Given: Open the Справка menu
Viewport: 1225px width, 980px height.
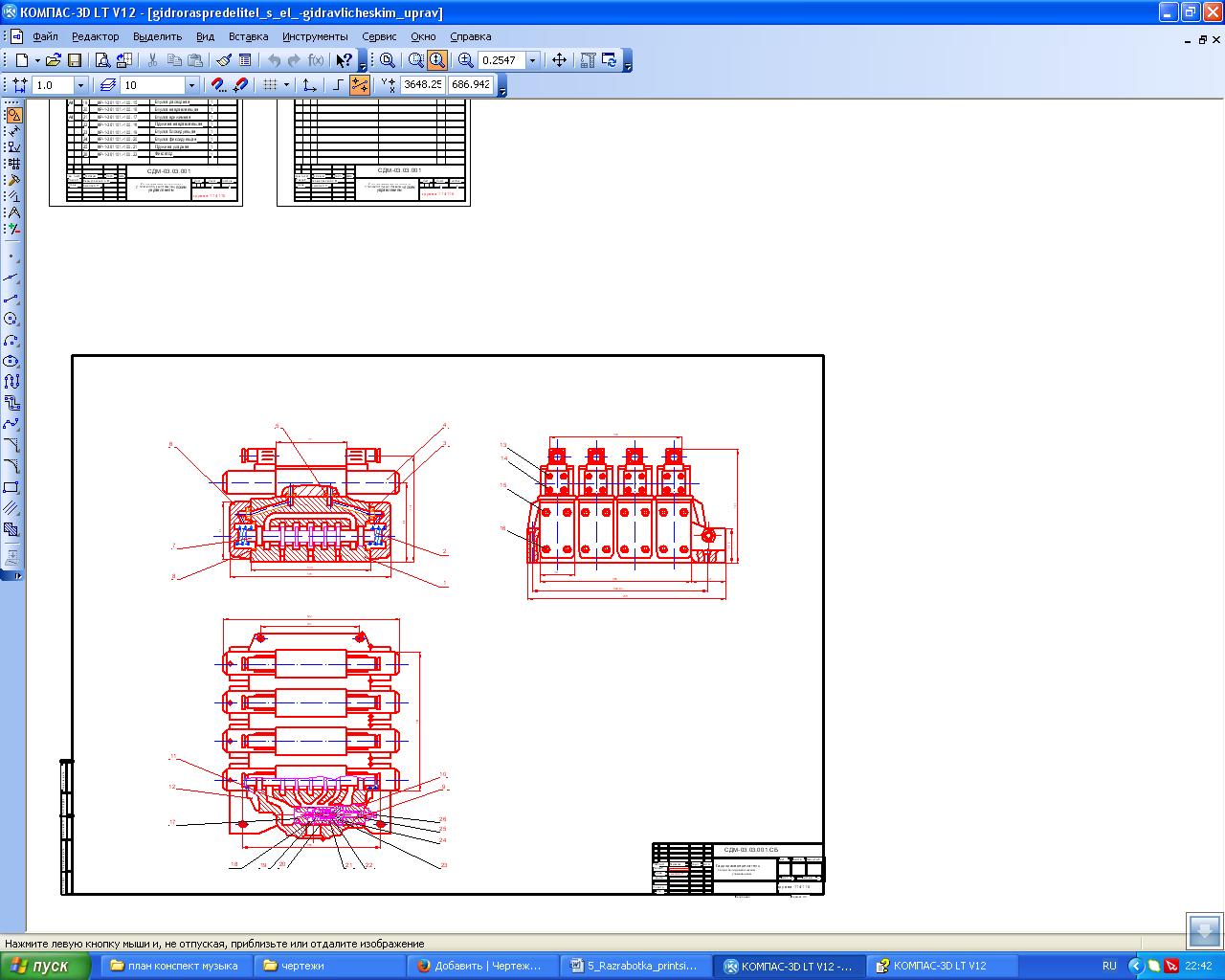Looking at the screenshot, I should pos(470,36).
